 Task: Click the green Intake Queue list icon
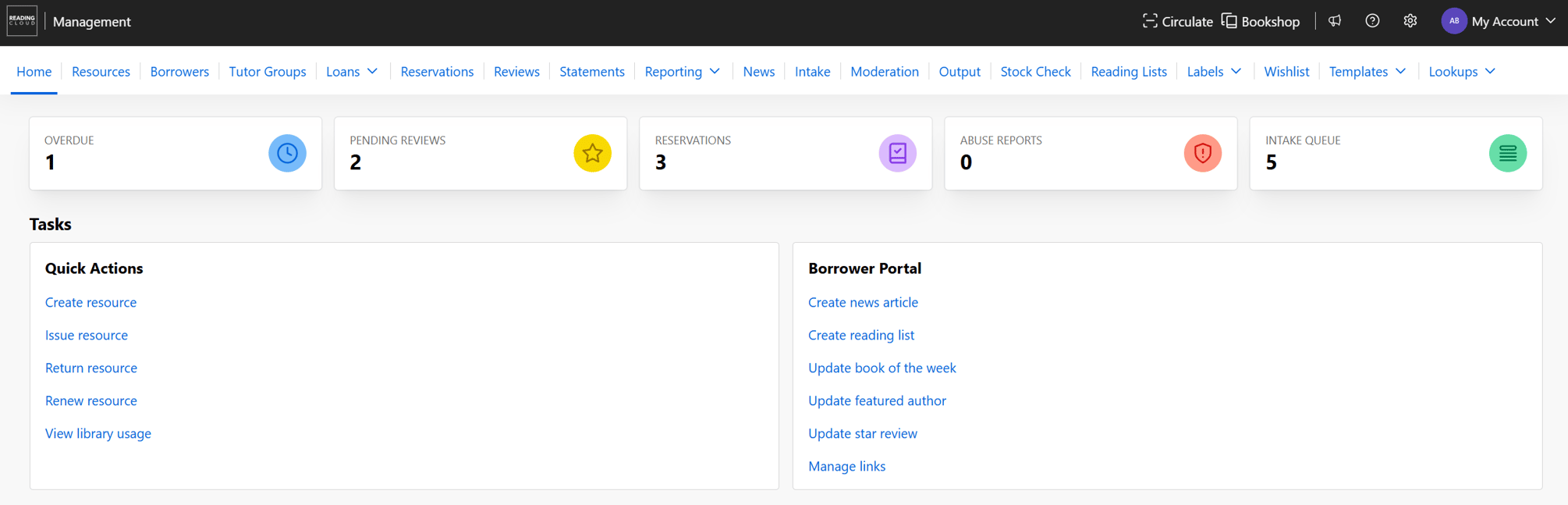pos(1508,153)
